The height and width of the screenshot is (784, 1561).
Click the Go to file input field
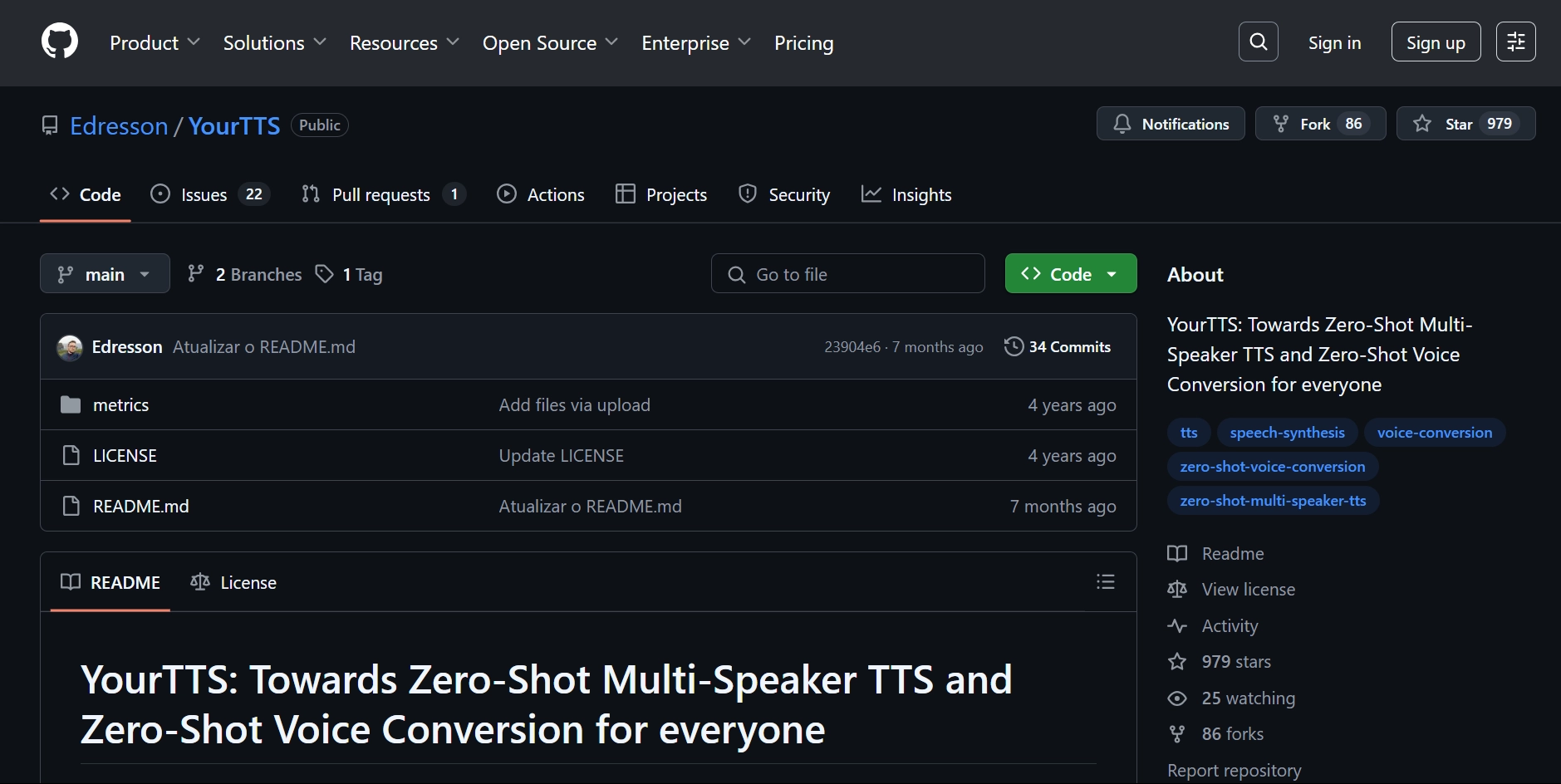pos(847,273)
